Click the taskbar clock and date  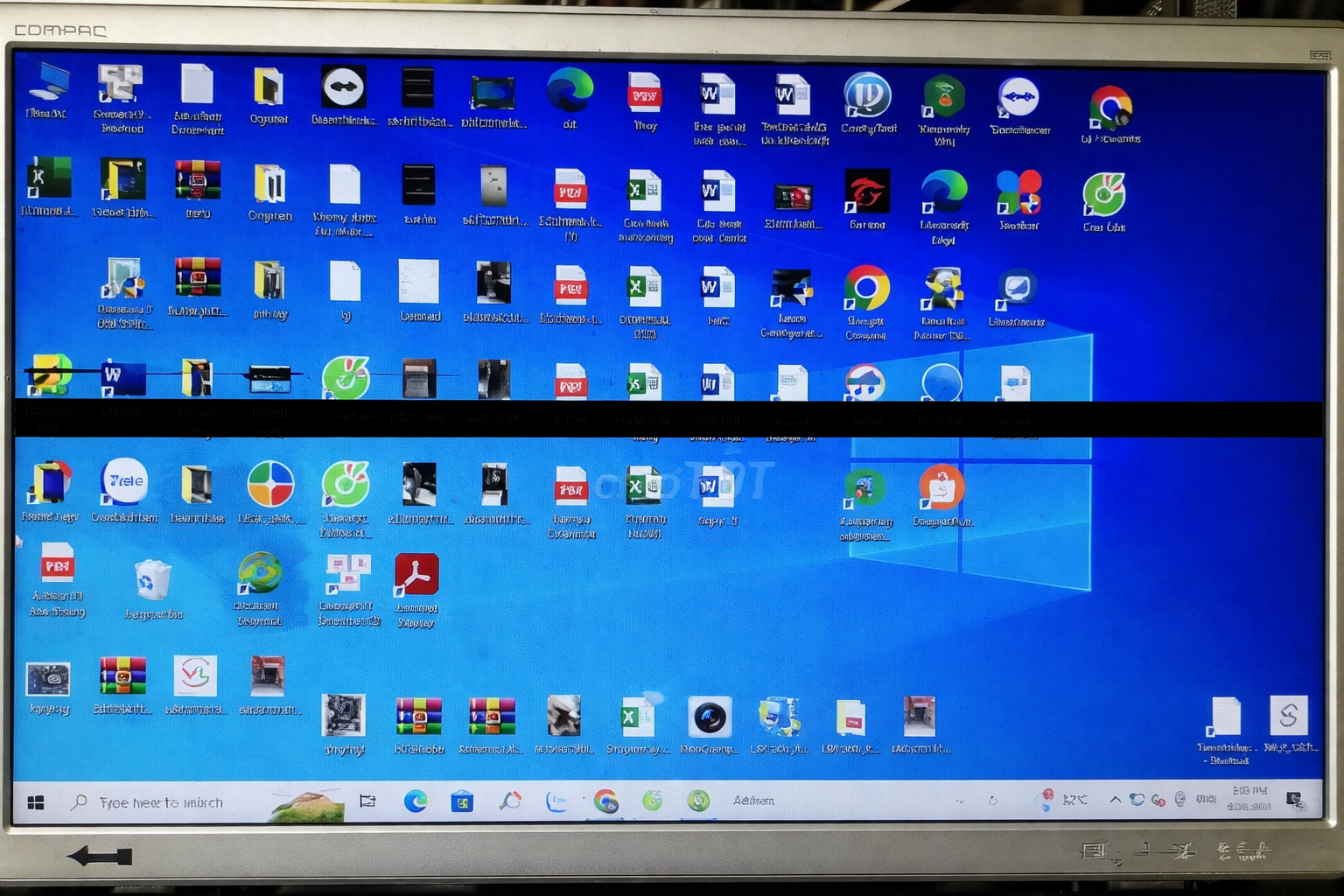click(1249, 798)
